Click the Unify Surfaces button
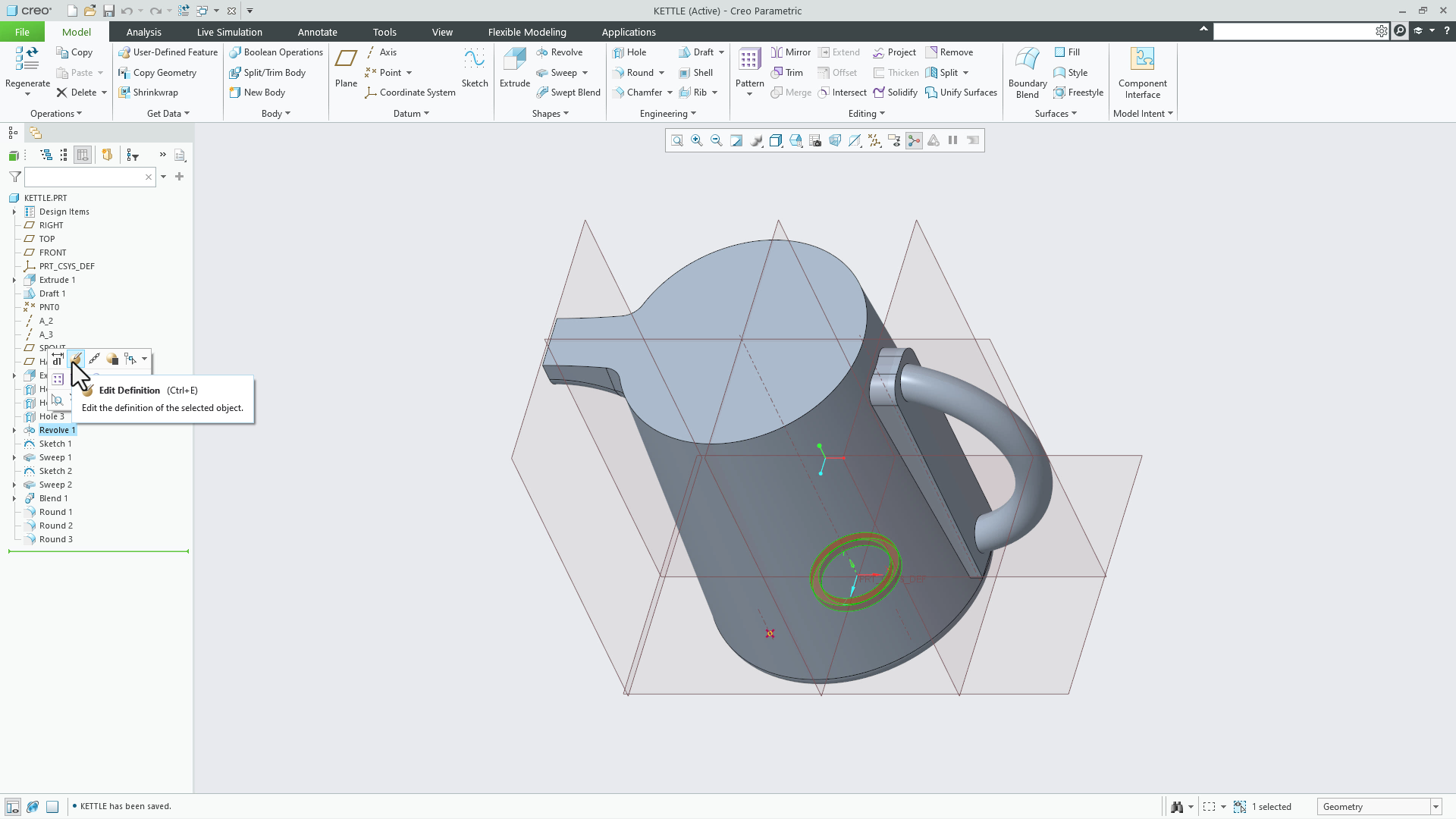 coord(961,93)
